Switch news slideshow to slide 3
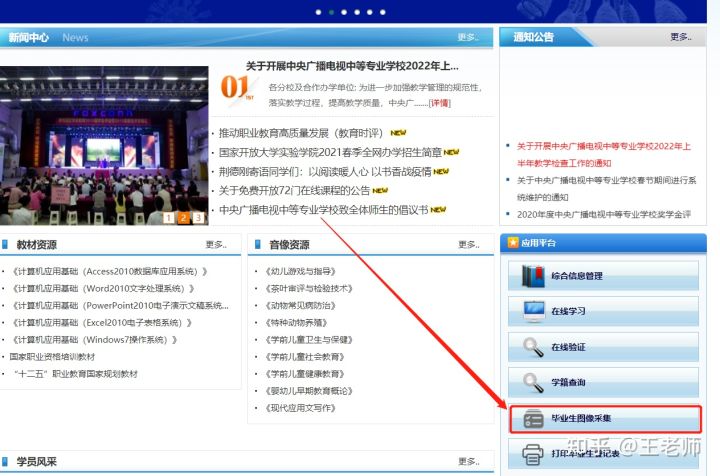The height and width of the screenshot is (476, 720). (x=199, y=217)
